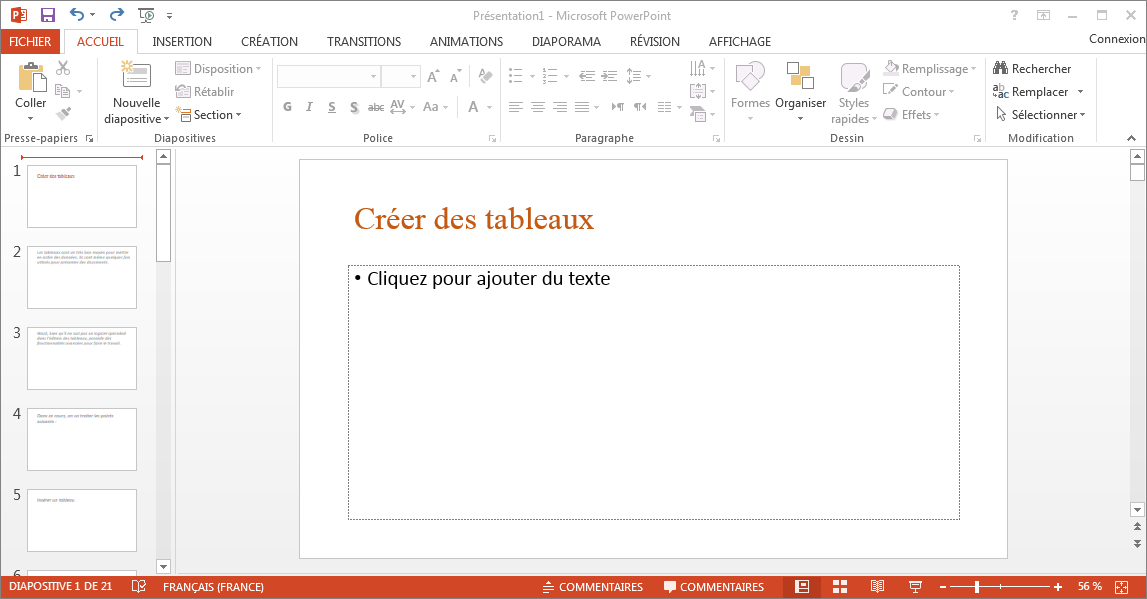1147x599 pixels.
Task: Toggle bold with the G button
Action: click(x=287, y=107)
